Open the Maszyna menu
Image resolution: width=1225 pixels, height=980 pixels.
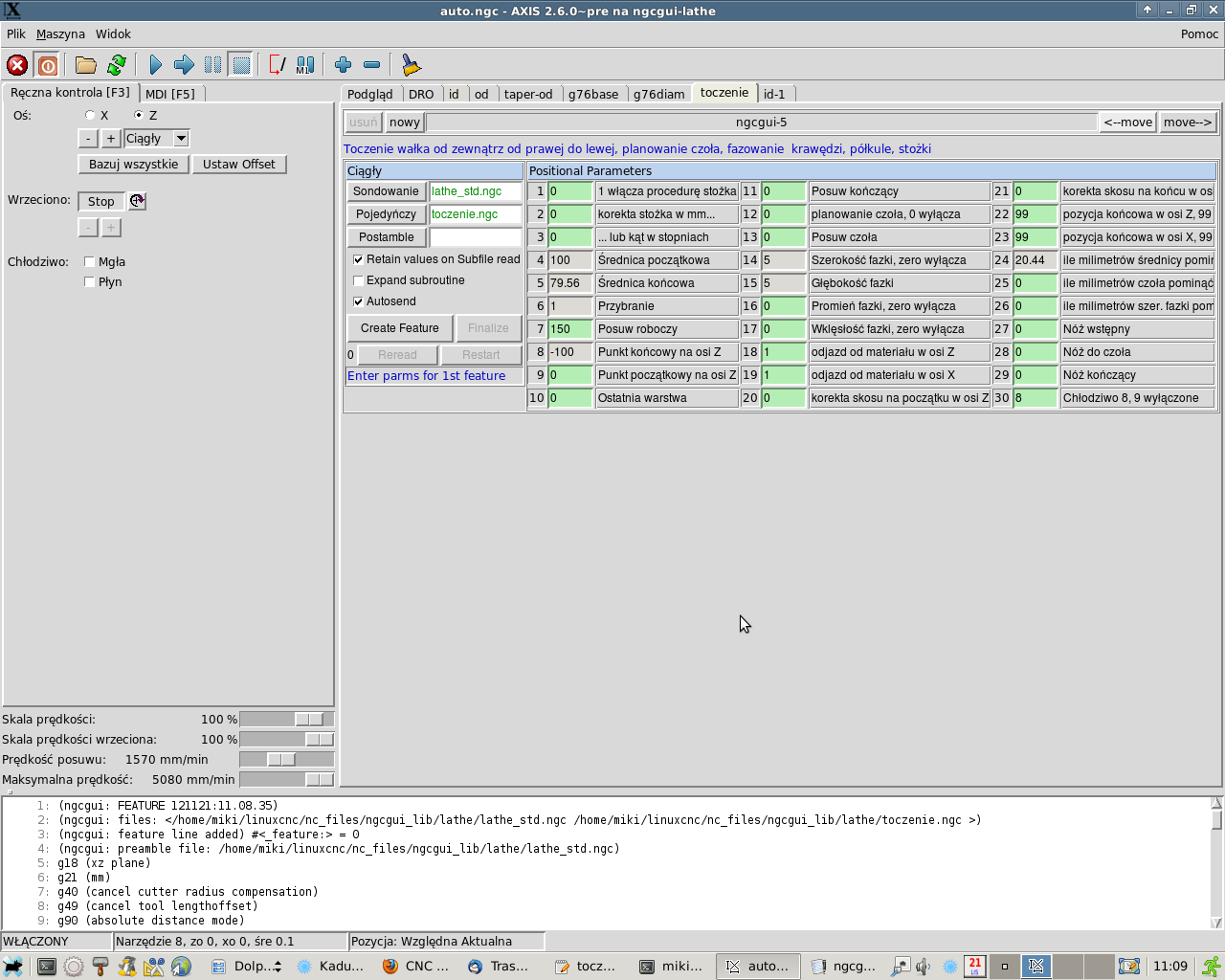click(60, 33)
